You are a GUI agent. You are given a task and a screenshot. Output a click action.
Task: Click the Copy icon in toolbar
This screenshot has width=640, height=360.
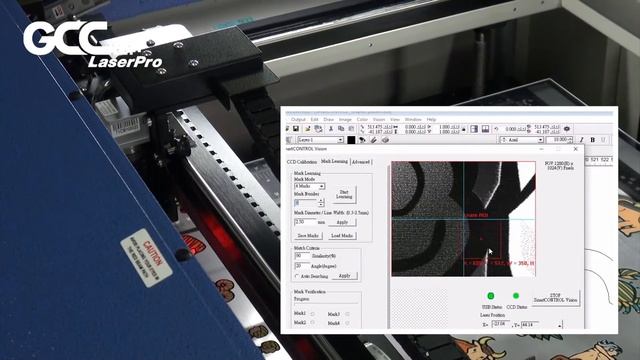click(341, 129)
